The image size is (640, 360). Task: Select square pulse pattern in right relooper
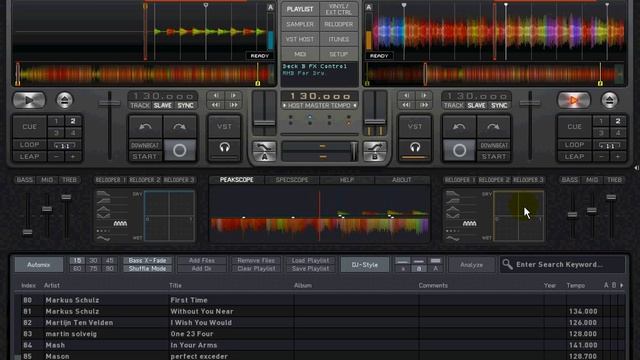pyautogui.click(x=469, y=223)
